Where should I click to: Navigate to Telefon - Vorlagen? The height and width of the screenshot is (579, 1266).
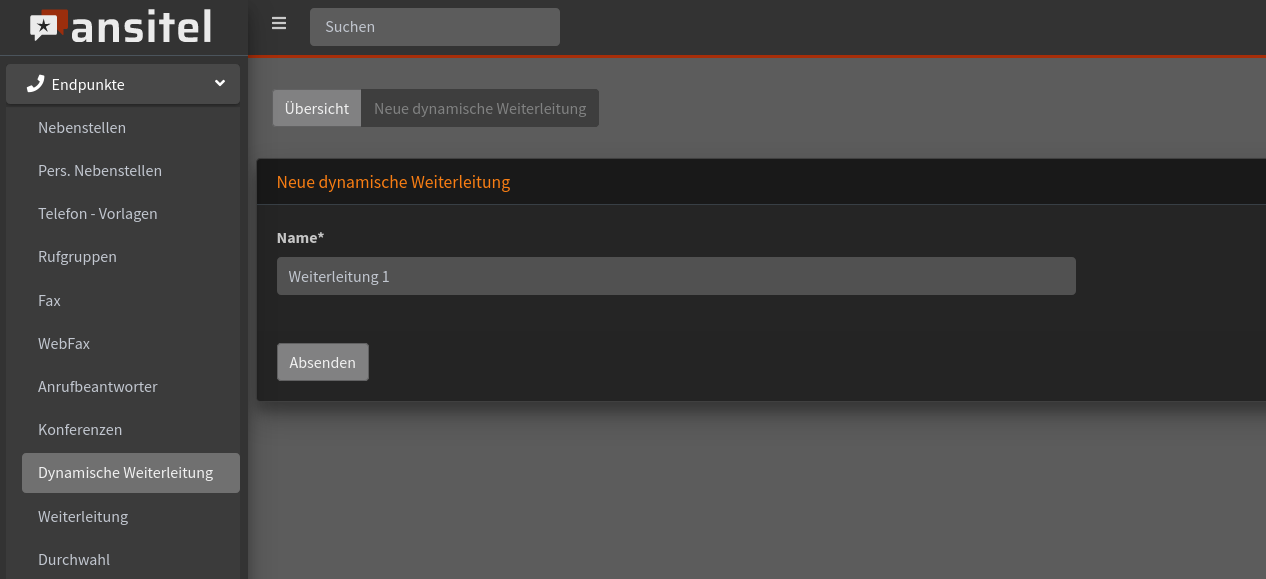pyautogui.click(x=97, y=213)
